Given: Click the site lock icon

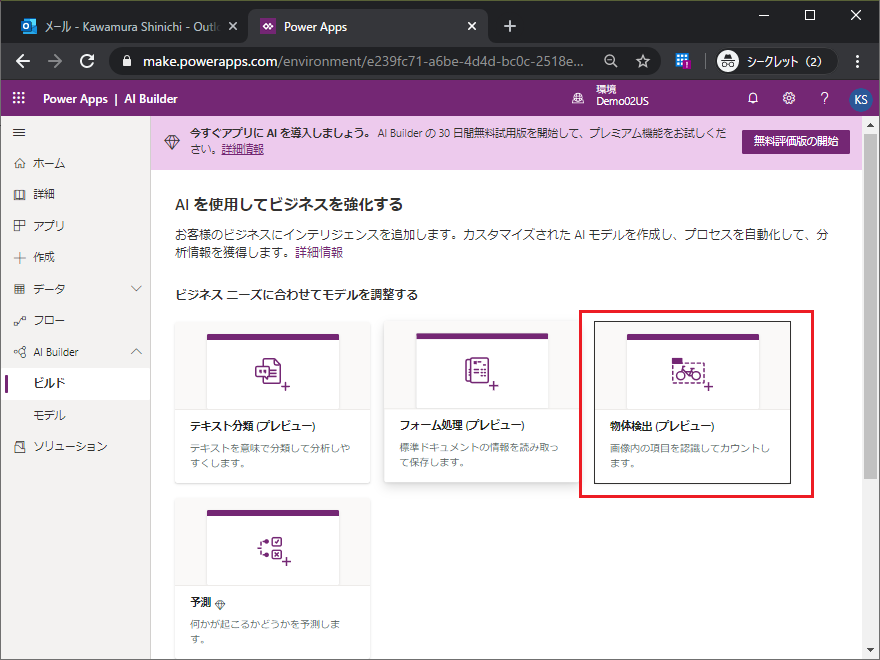Looking at the screenshot, I should point(127,61).
